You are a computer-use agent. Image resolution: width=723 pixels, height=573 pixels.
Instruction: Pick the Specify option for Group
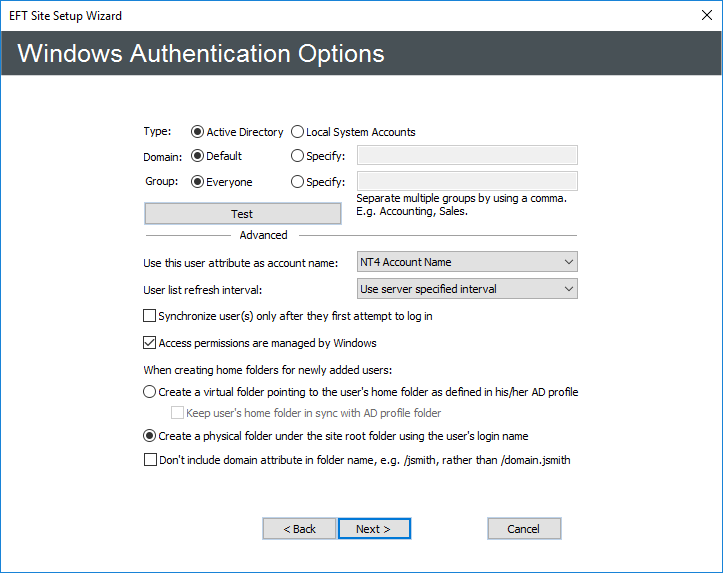click(298, 182)
